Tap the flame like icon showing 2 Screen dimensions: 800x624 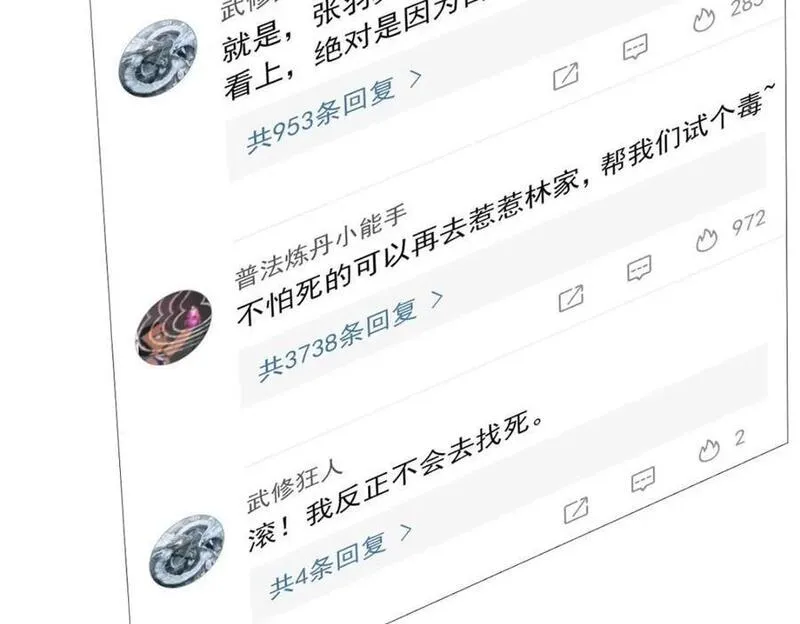(x=709, y=449)
